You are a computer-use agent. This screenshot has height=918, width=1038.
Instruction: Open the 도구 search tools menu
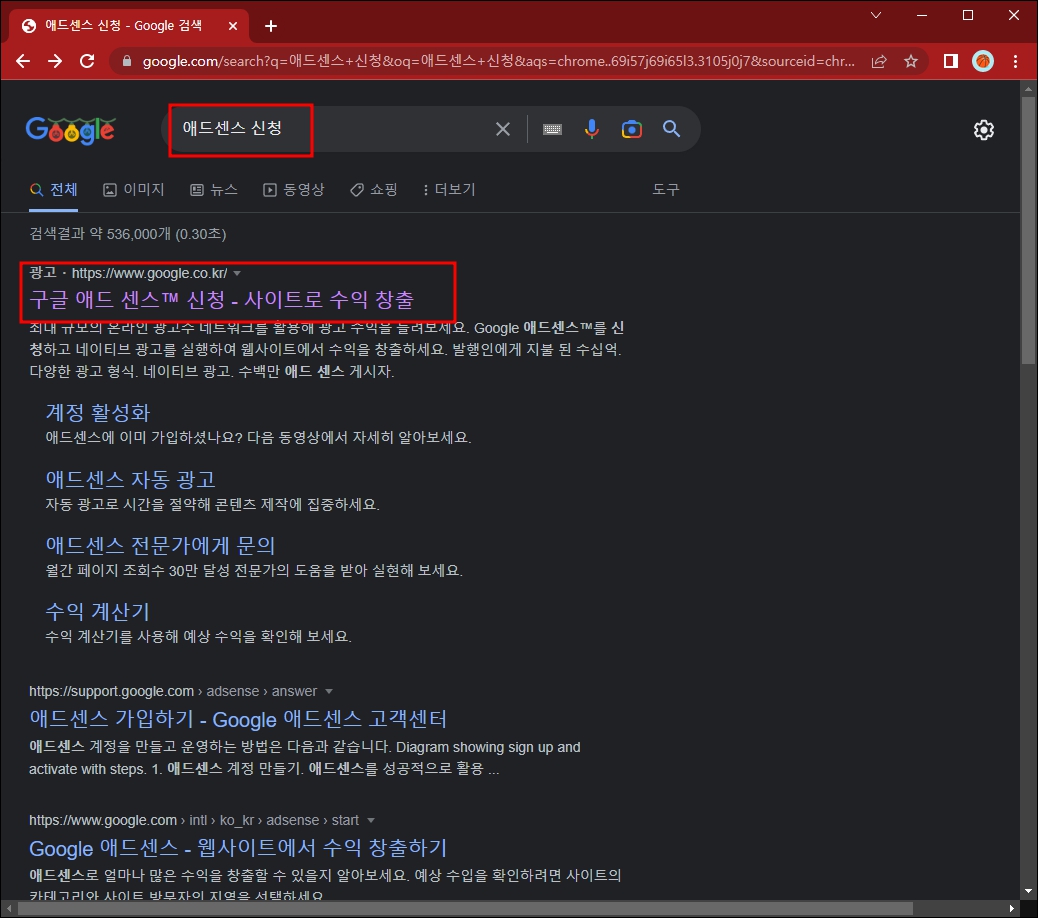coord(665,189)
